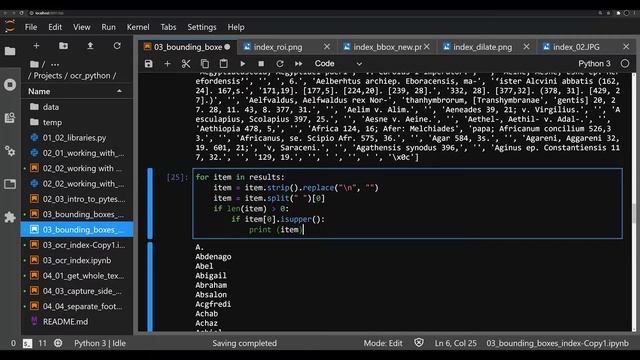The width and height of the screenshot is (640, 360).
Task: Restart the kernel
Action: (280, 64)
